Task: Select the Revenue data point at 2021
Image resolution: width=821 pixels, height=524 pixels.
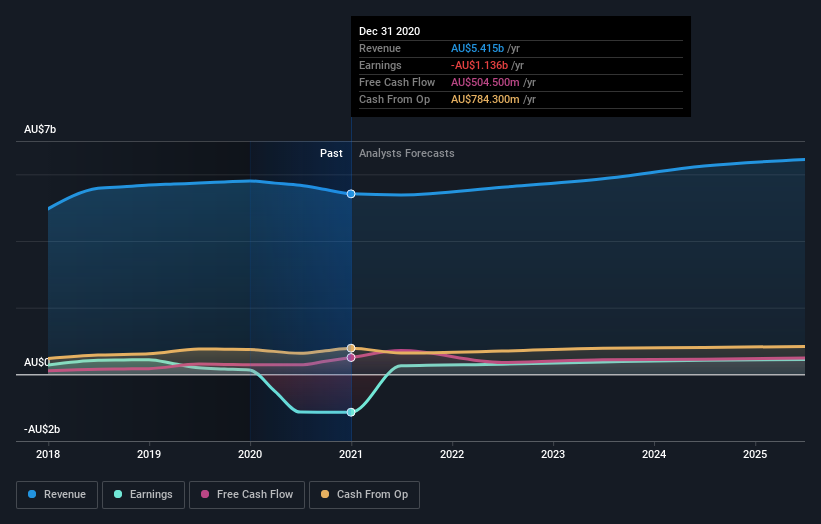Action: pyautogui.click(x=351, y=194)
